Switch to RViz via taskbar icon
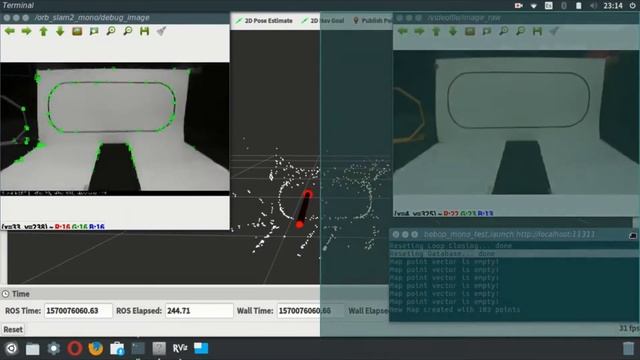 click(x=180, y=349)
